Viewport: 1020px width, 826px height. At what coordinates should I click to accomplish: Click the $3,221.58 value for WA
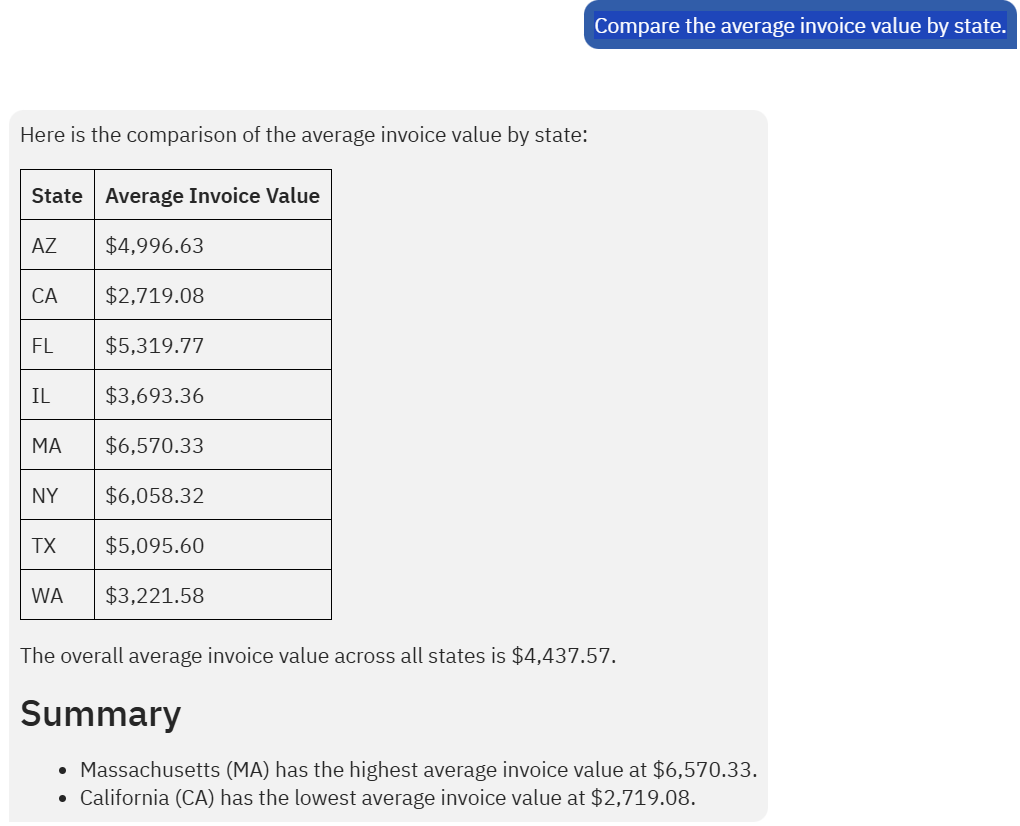click(x=155, y=596)
